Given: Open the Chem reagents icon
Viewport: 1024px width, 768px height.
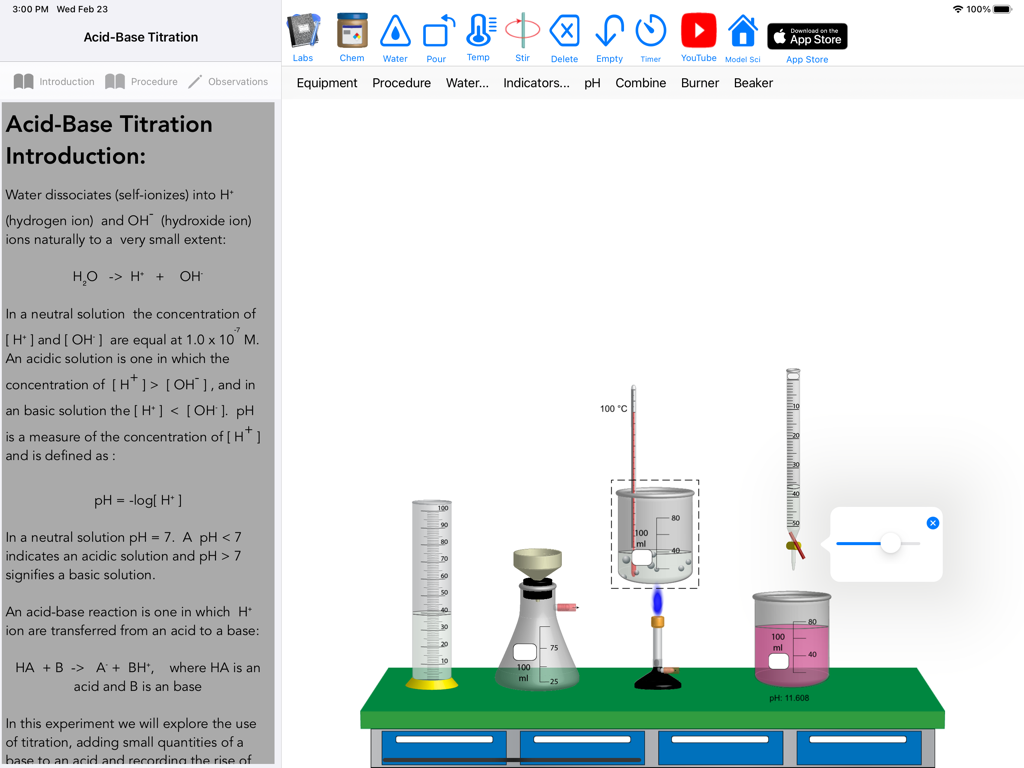Looking at the screenshot, I should point(351,30).
